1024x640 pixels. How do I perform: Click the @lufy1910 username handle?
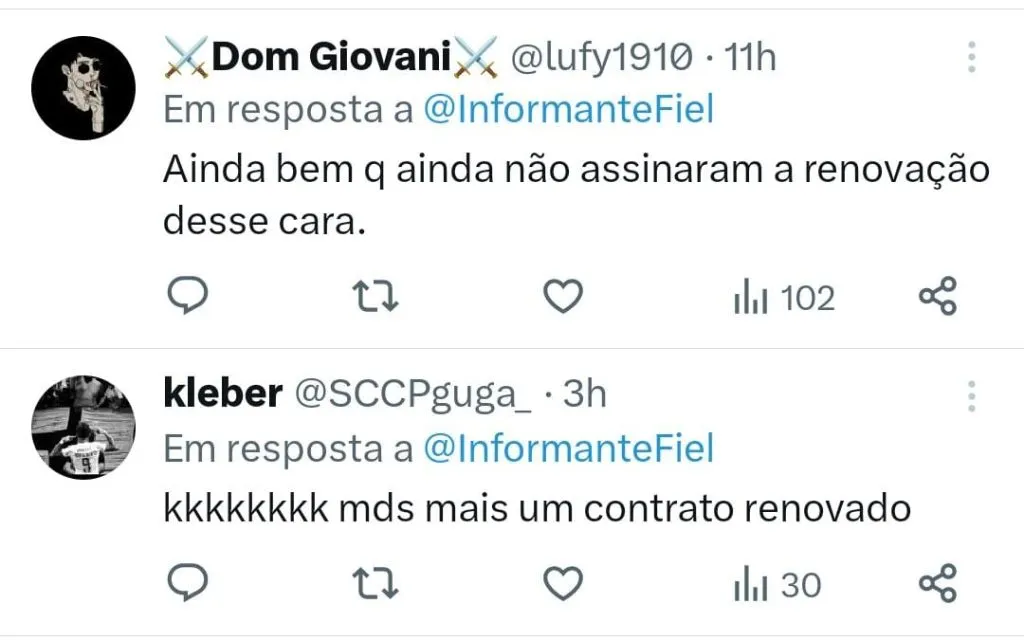click(601, 58)
